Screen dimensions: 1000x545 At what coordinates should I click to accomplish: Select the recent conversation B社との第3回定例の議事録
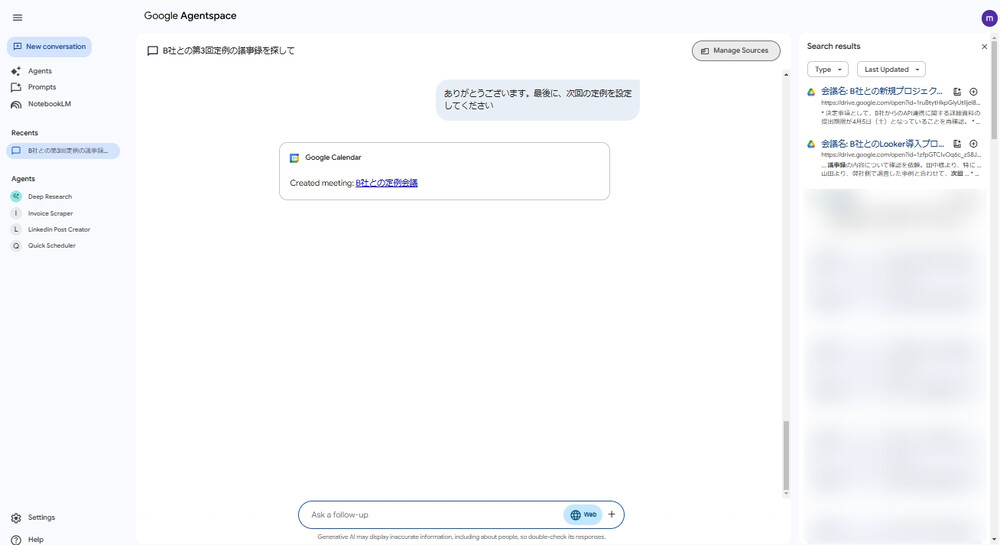[63, 151]
